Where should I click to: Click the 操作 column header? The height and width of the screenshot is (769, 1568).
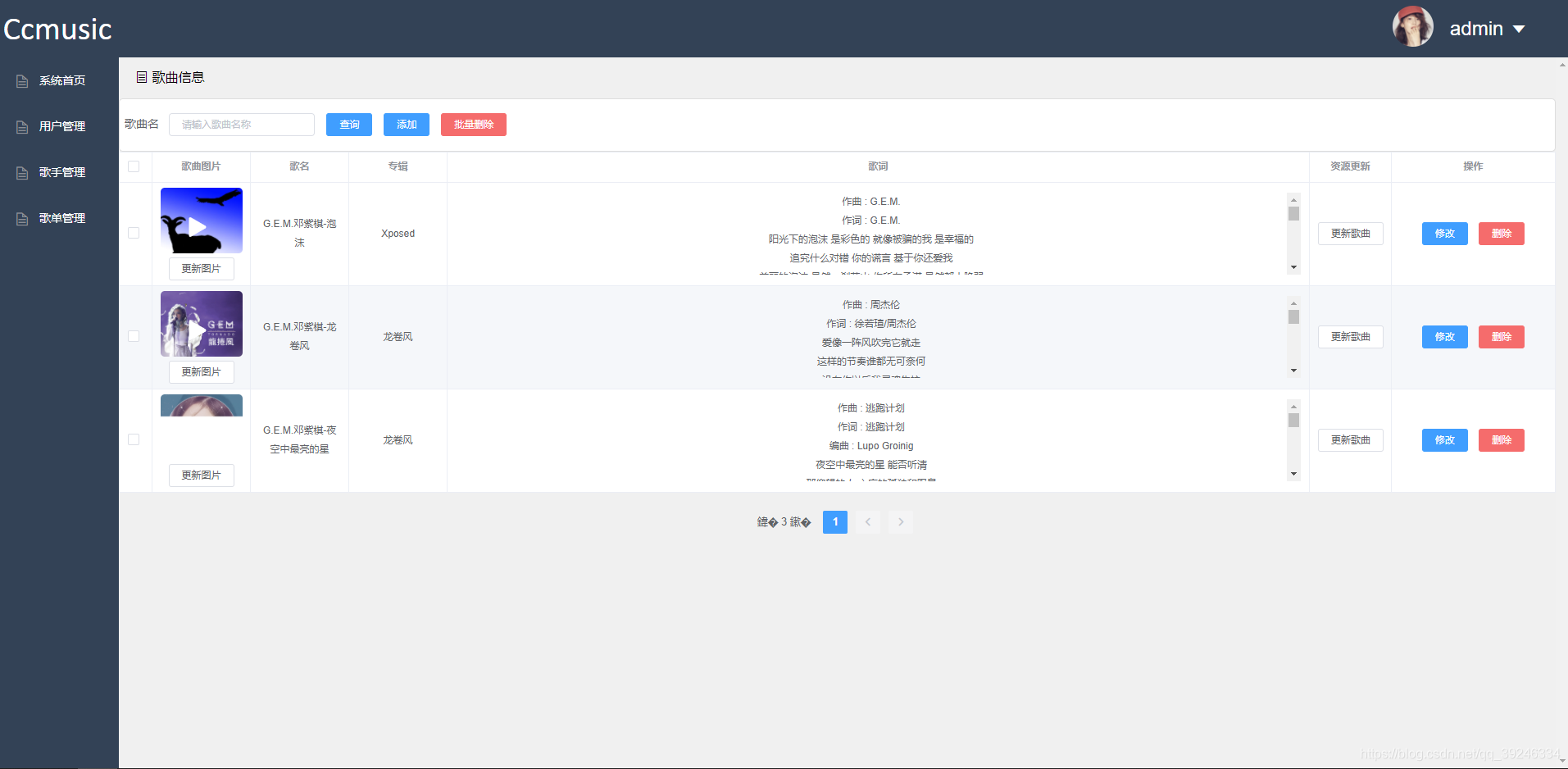coord(1474,166)
